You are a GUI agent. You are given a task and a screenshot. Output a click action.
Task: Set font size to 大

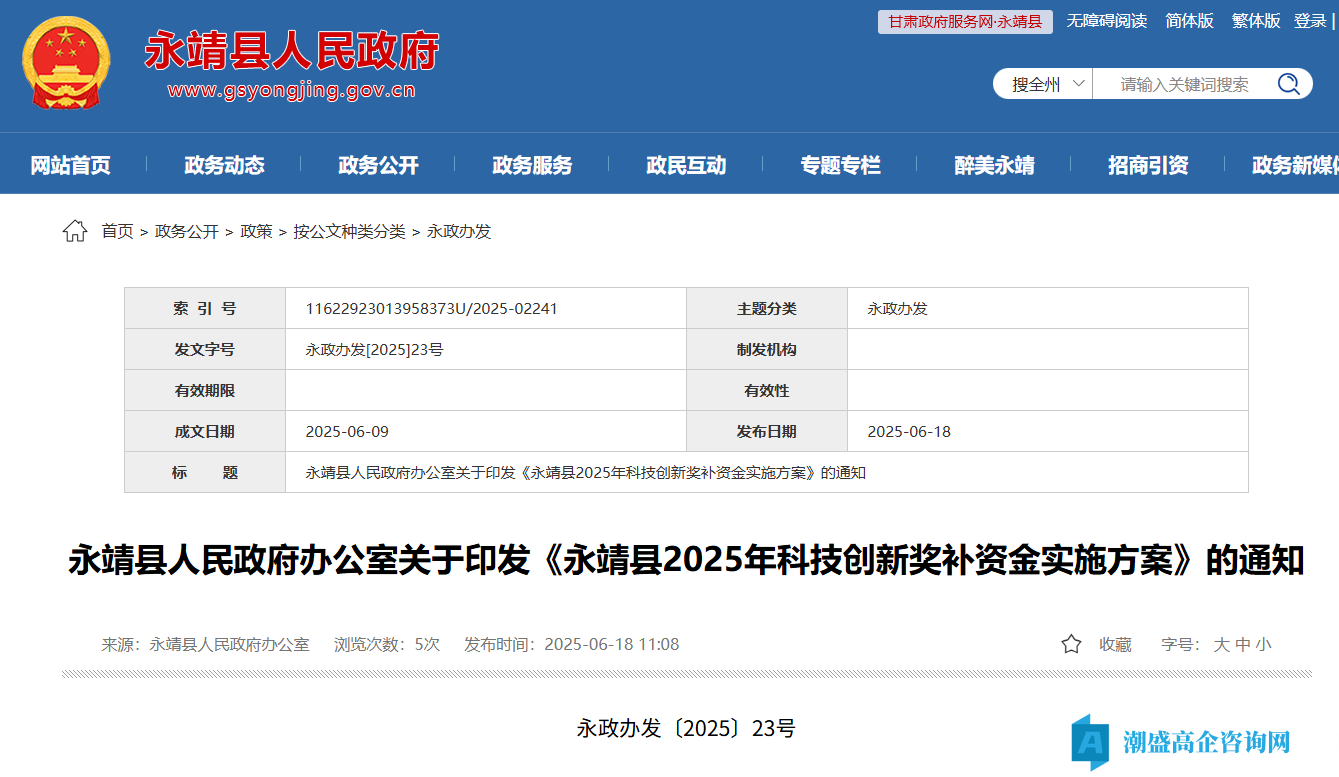pyautogui.click(x=1221, y=645)
